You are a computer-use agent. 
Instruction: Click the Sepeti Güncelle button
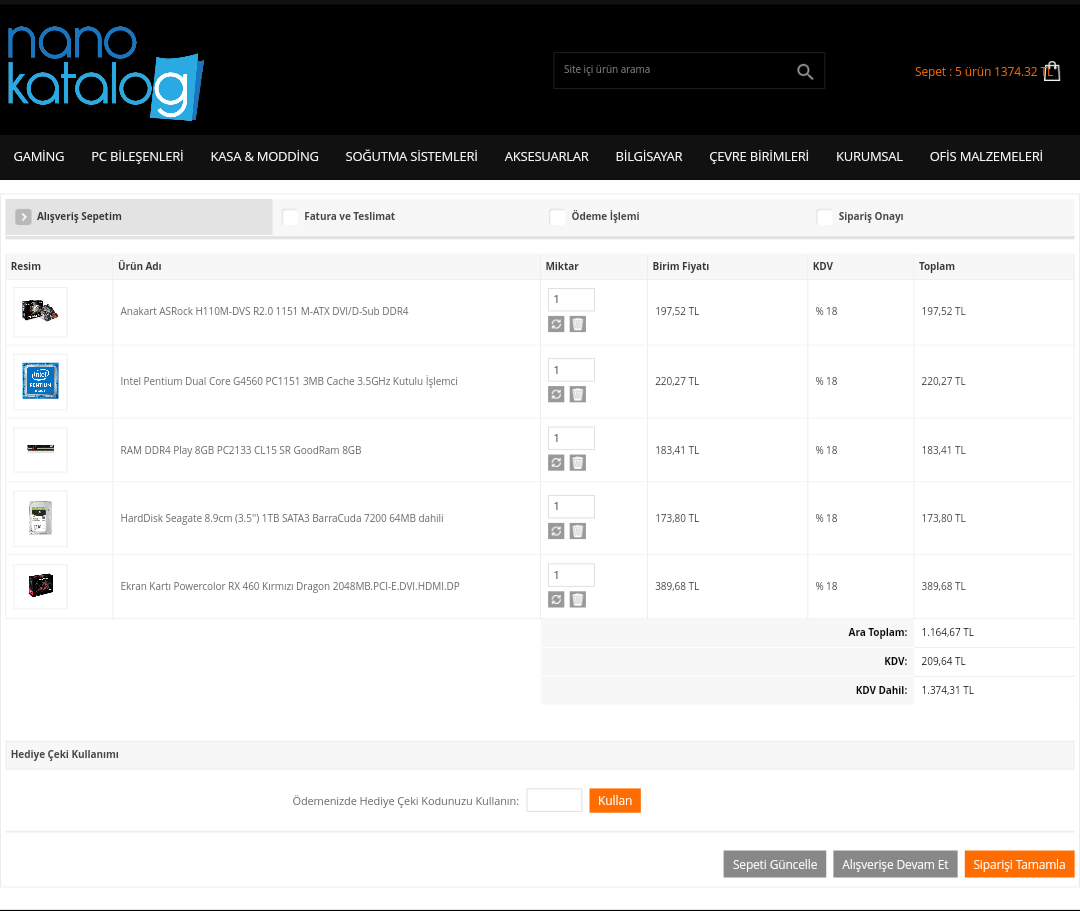point(775,864)
